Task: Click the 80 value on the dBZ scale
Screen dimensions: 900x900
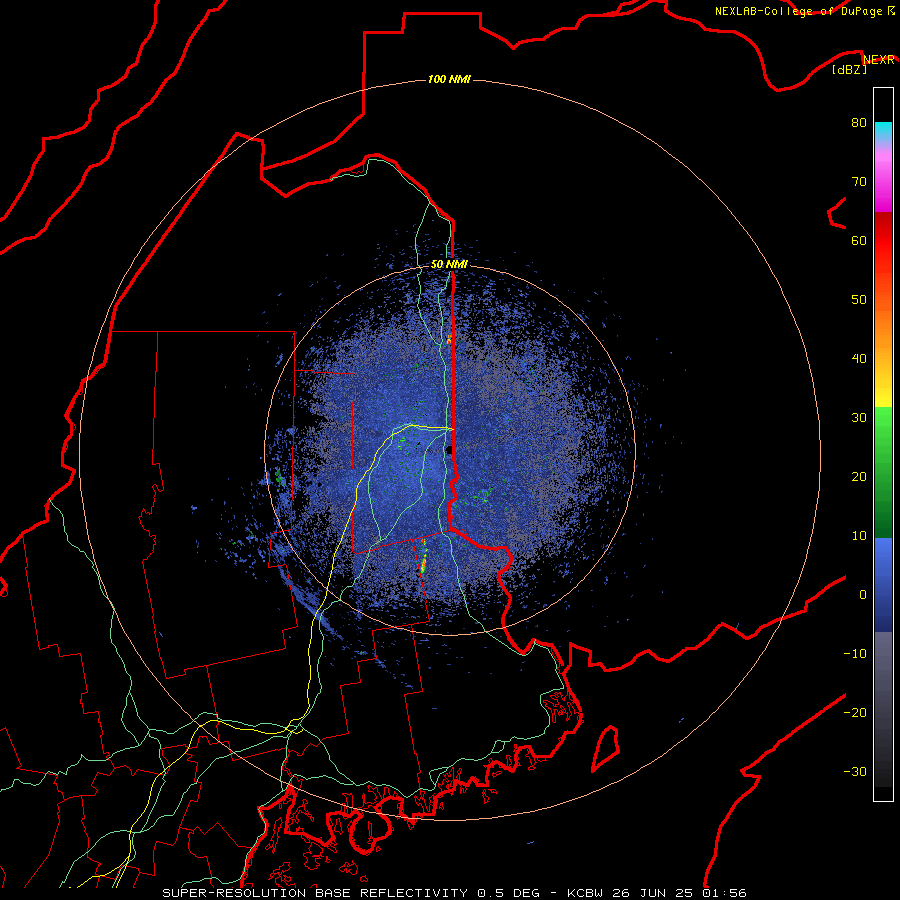Action: pos(859,123)
